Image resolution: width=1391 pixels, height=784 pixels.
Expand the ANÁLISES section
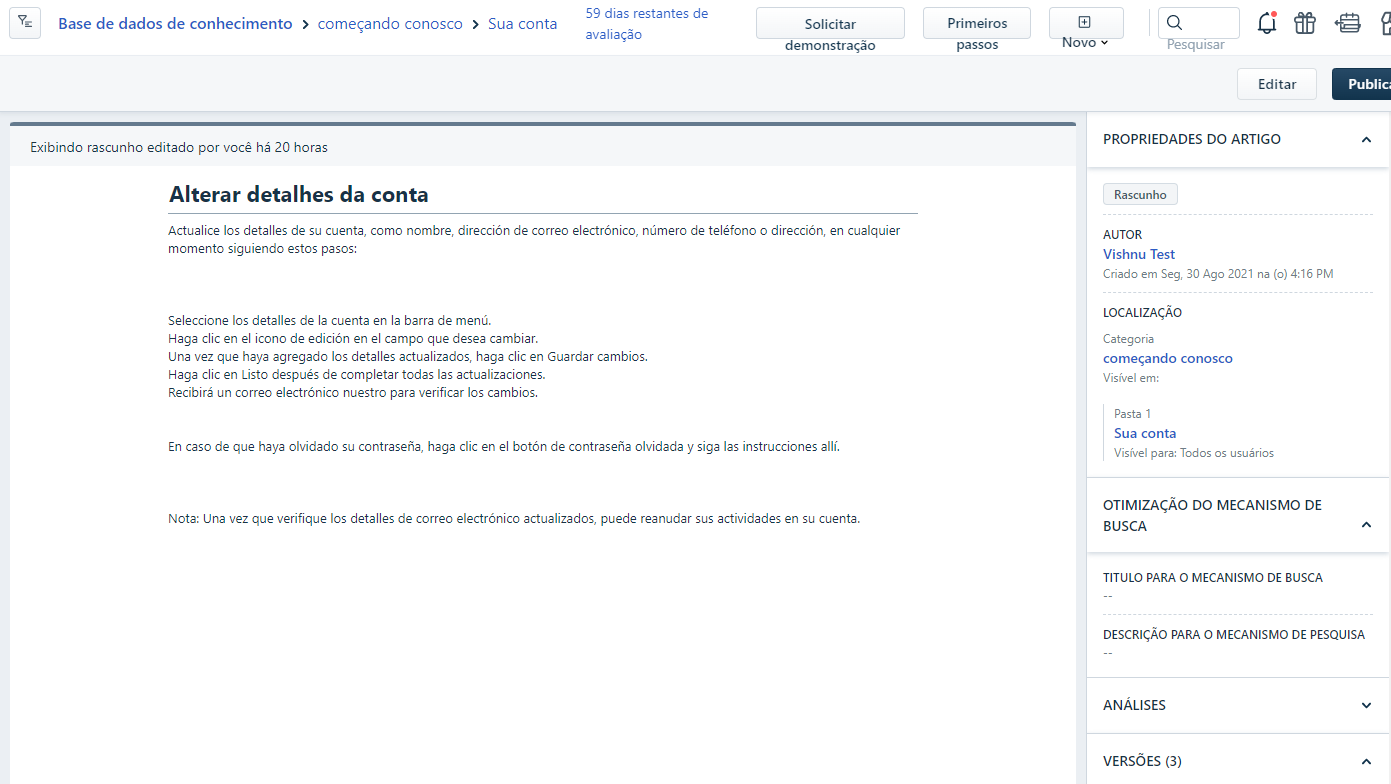(1366, 704)
